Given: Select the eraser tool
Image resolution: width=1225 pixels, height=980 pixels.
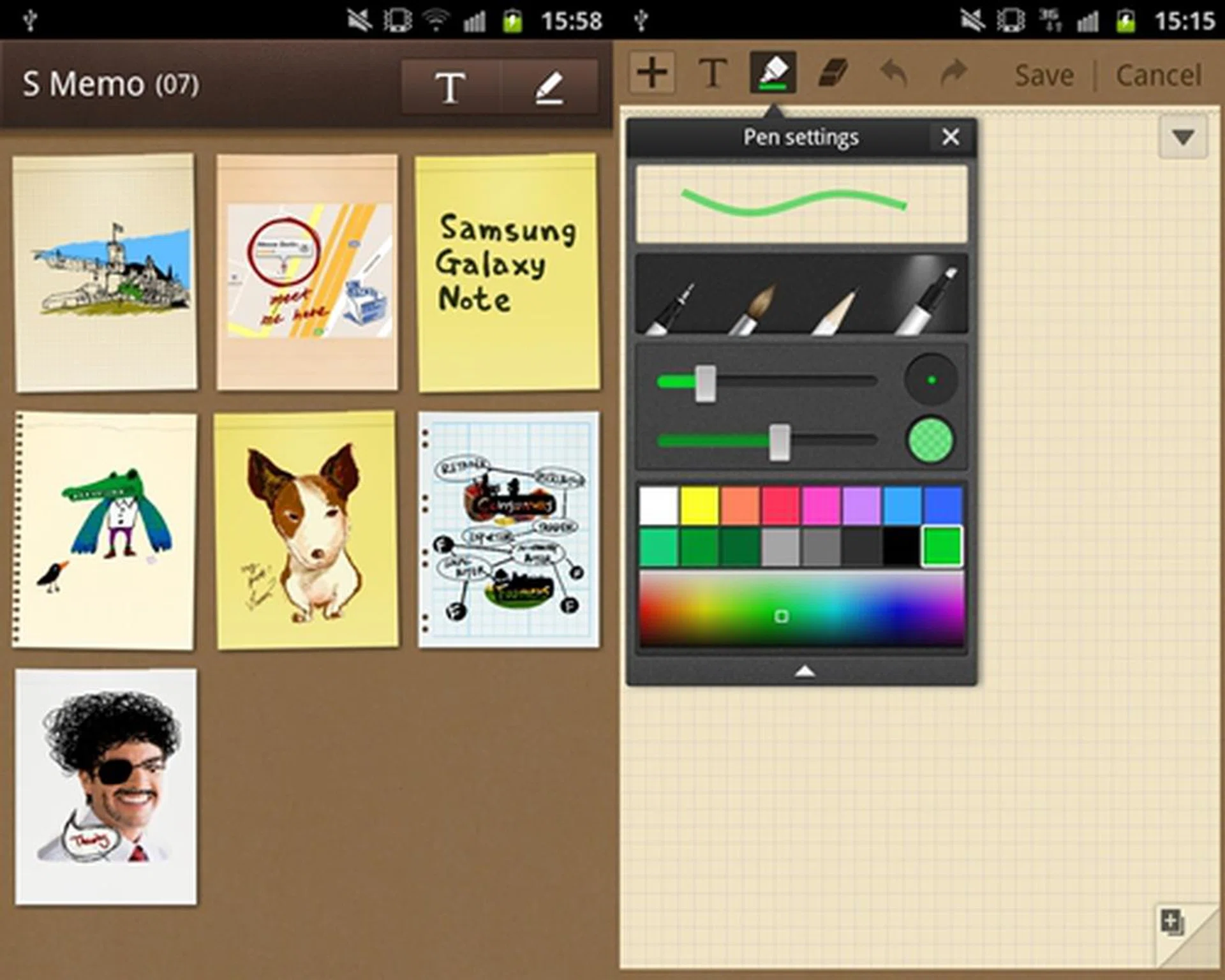Looking at the screenshot, I should tap(833, 73).
